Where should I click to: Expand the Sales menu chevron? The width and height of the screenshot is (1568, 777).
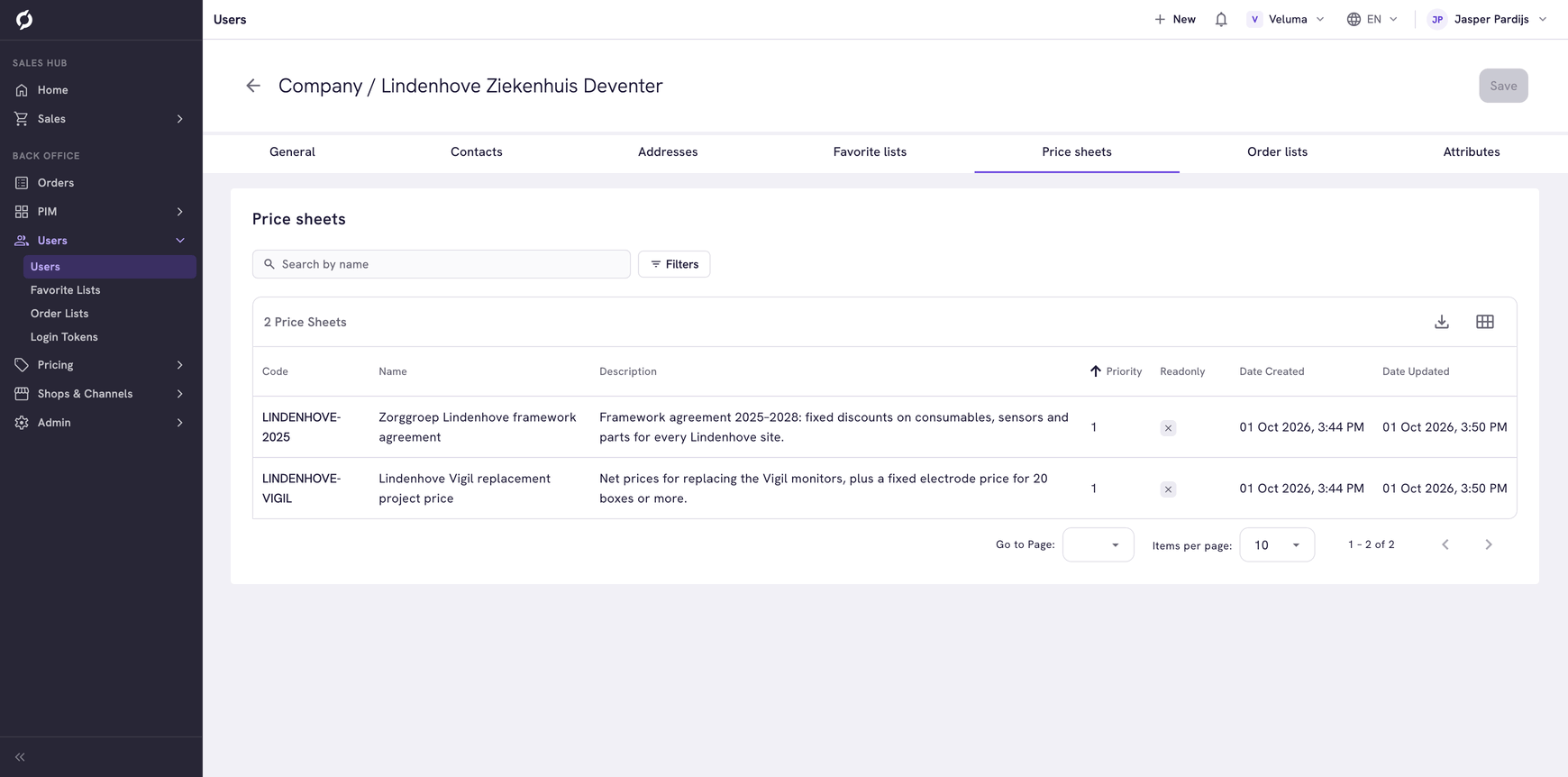click(180, 119)
